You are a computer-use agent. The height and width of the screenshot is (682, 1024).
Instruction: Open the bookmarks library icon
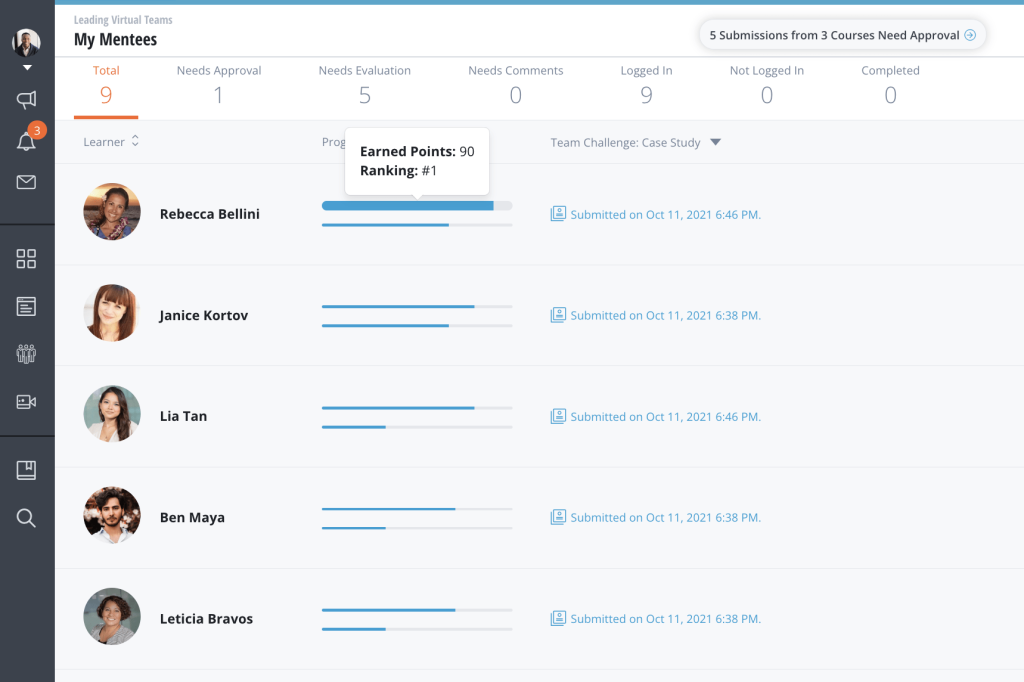coord(26,470)
